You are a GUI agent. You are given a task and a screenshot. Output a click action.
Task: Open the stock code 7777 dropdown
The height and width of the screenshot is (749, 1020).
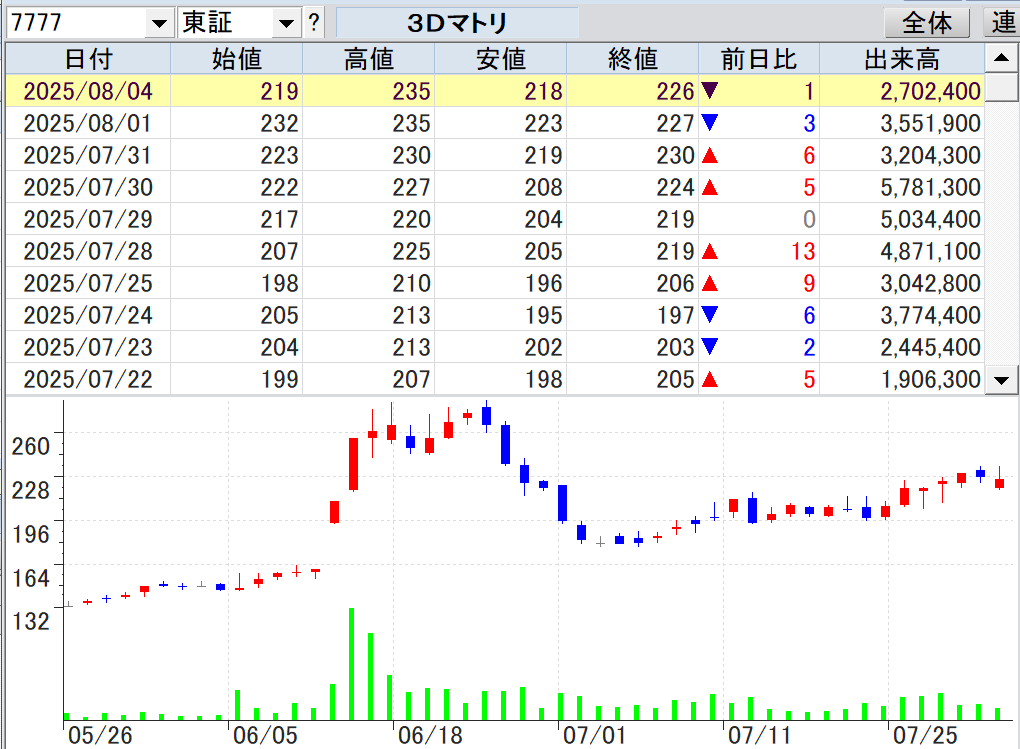159,24
